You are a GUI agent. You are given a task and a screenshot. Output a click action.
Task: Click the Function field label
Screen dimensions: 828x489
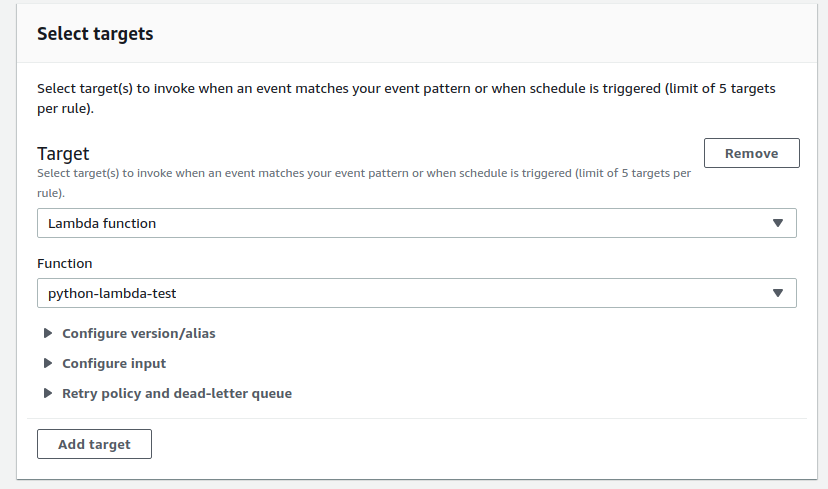coord(64,263)
